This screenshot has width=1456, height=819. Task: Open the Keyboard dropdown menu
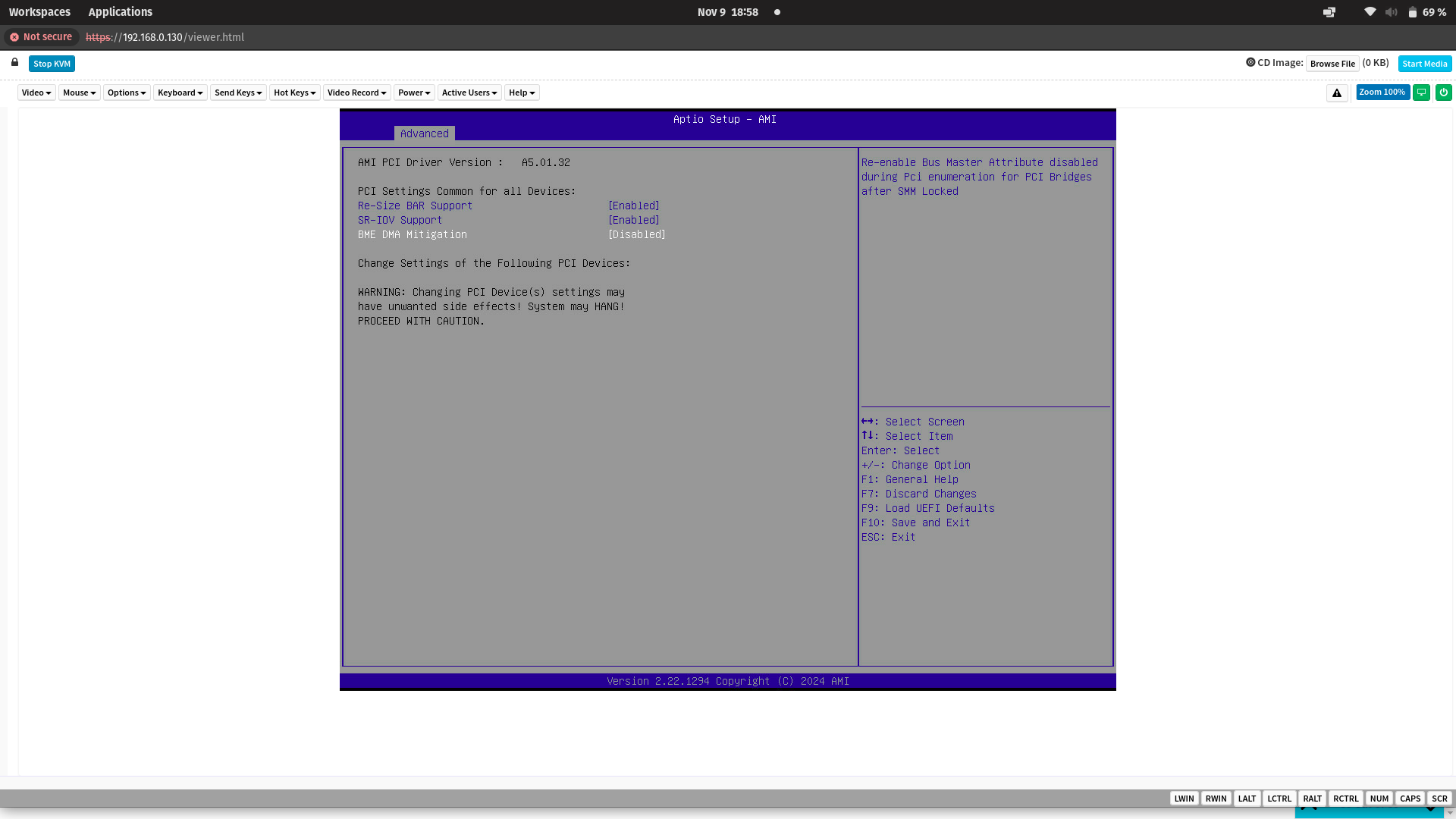pos(180,93)
